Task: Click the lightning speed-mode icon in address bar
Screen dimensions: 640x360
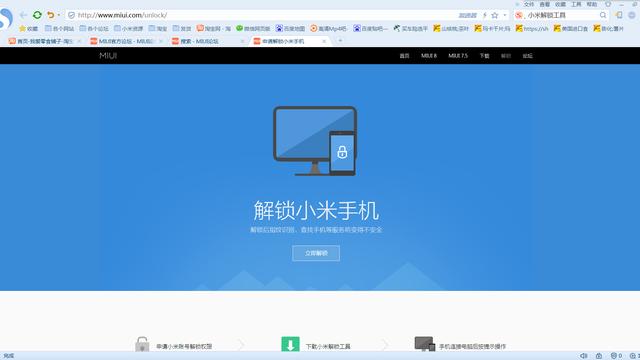Action: (x=485, y=15)
